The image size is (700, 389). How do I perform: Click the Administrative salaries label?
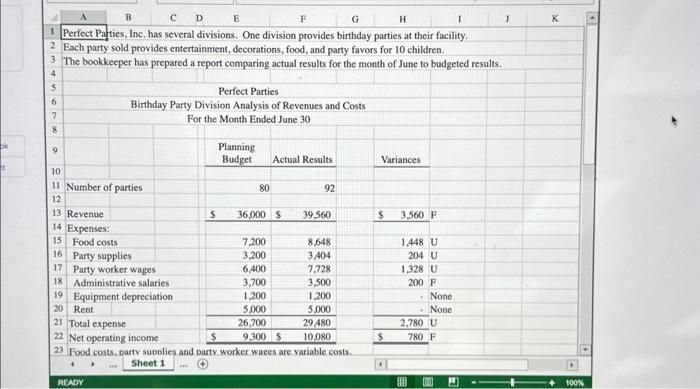point(121,283)
